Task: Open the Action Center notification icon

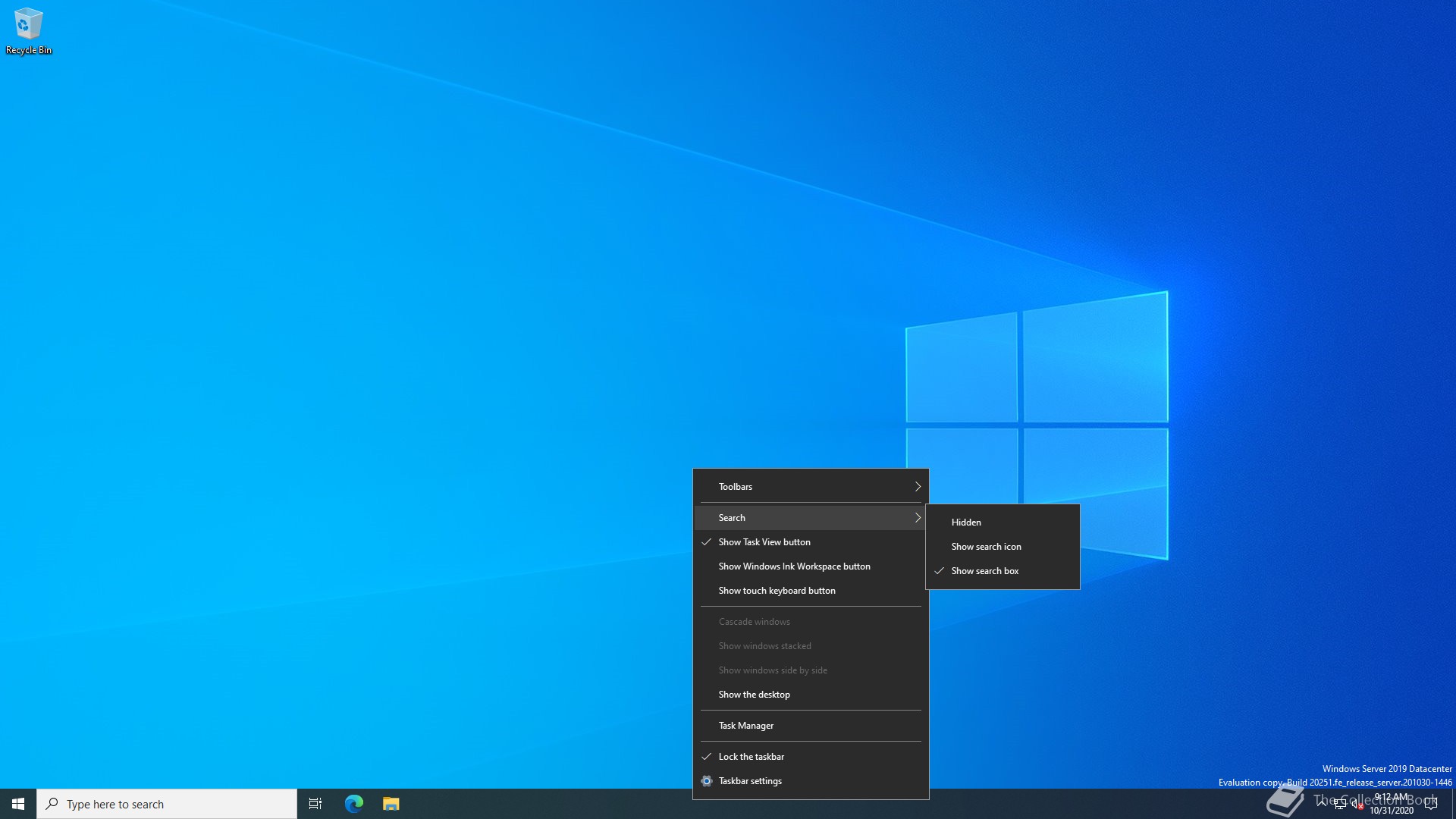Action: coord(1431,804)
